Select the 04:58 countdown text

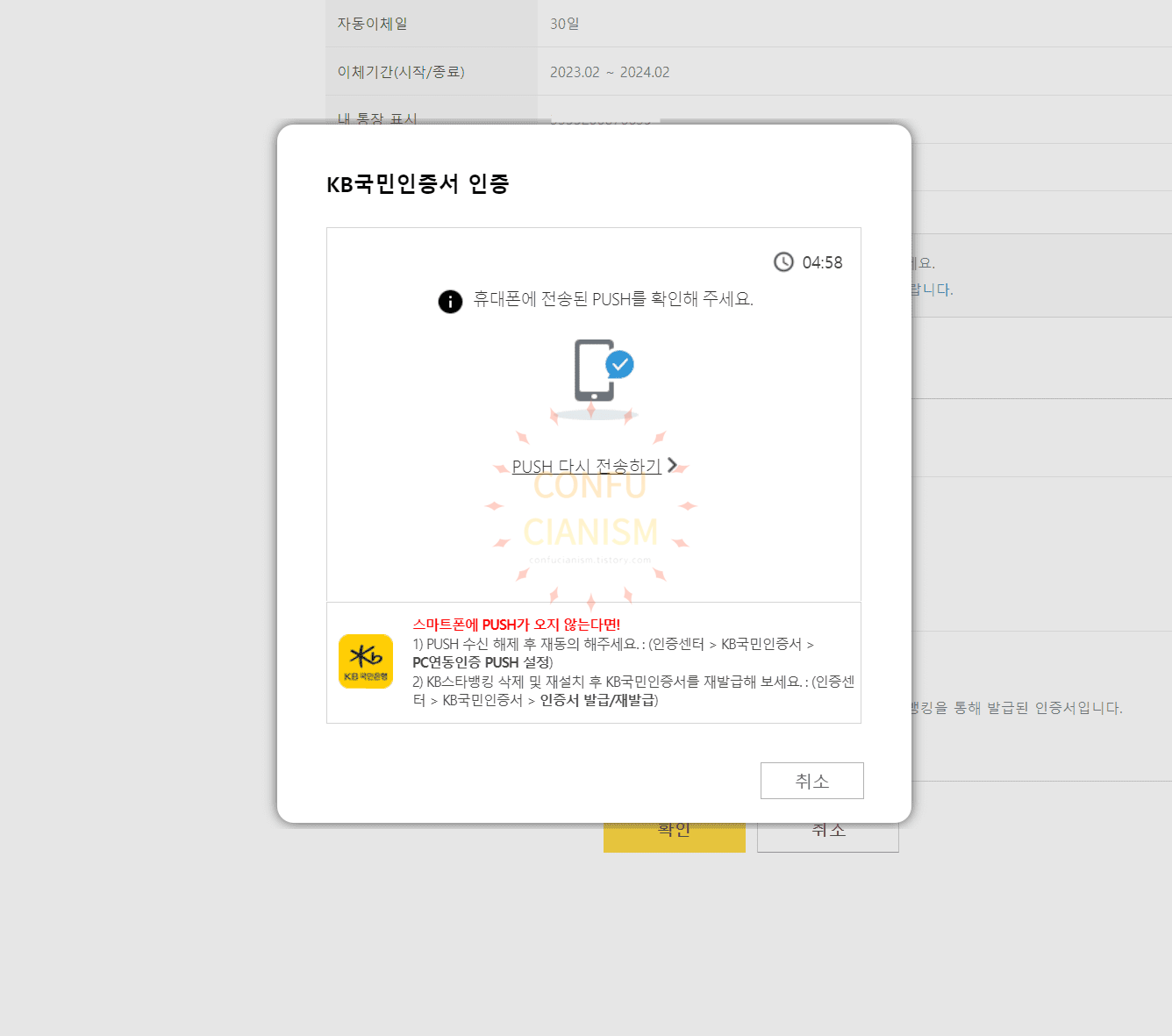coord(822,262)
